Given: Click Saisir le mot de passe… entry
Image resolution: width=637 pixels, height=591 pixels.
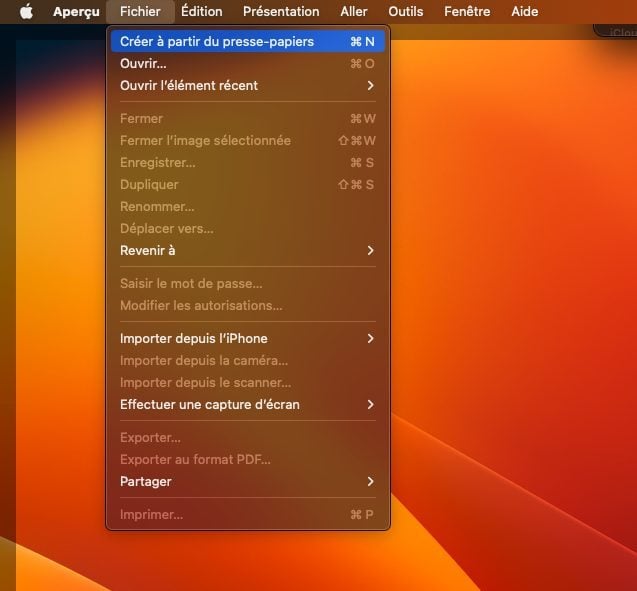Looking at the screenshot, I should point(248,283).
